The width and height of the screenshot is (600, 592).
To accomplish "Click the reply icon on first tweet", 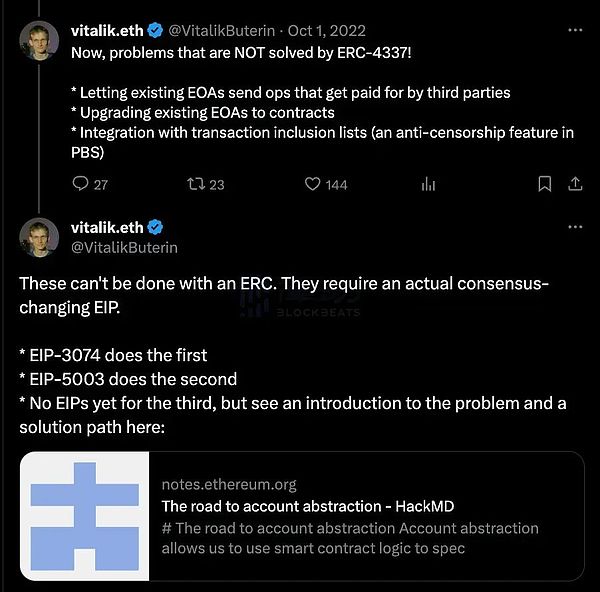I will click(x=81, y=184).
